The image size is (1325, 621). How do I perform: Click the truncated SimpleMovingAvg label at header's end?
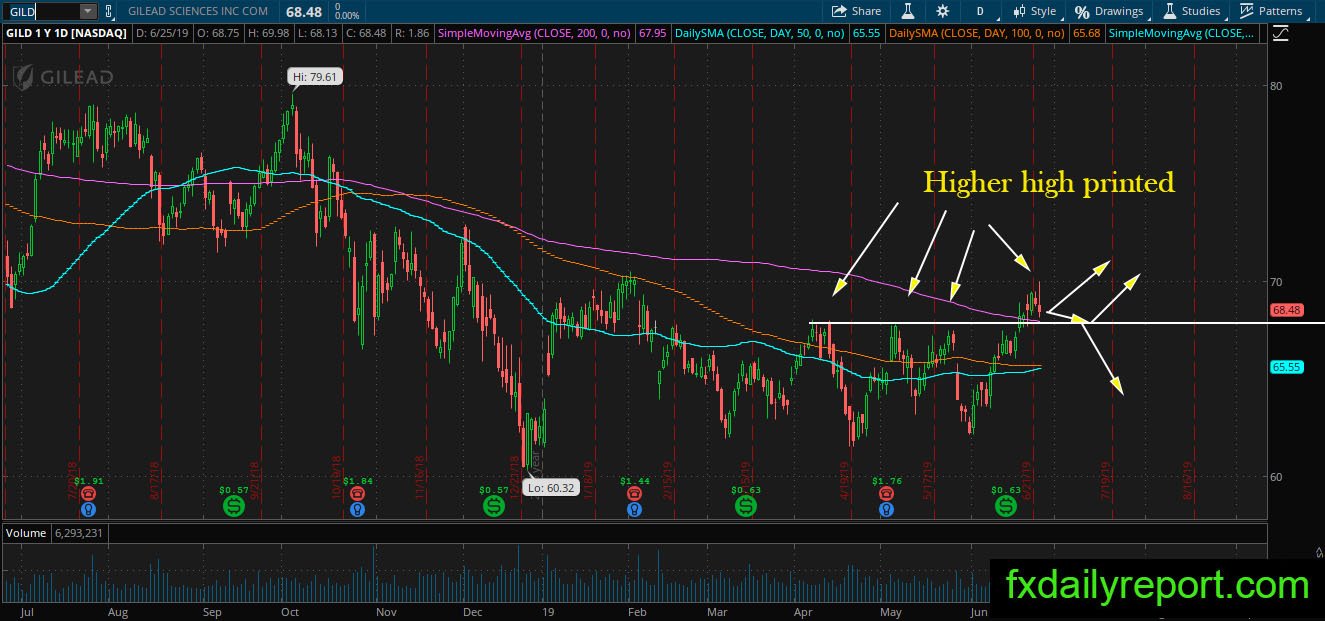1181,33
